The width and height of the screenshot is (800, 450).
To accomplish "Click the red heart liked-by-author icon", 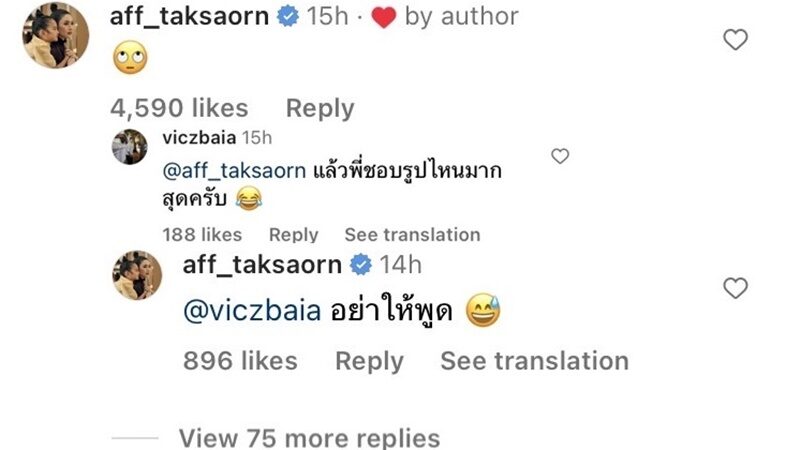I will [384, 17].
